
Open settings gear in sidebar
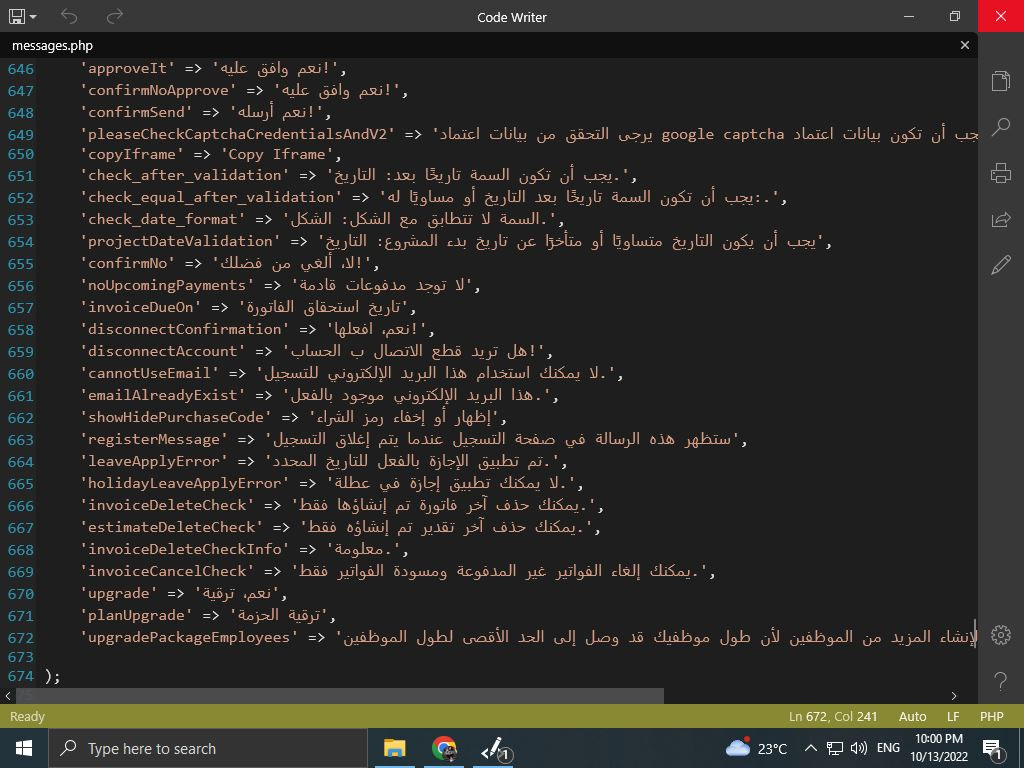coord(1000,635)
